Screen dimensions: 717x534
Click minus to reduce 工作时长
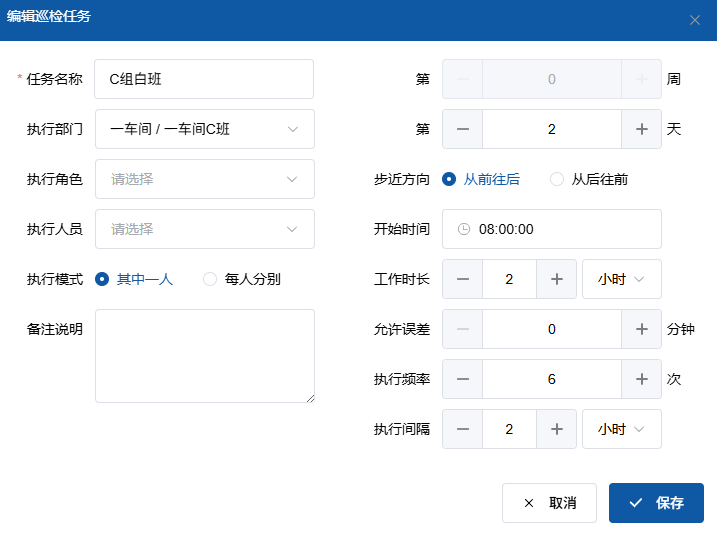pyautogui.click(x=463, y=279)
